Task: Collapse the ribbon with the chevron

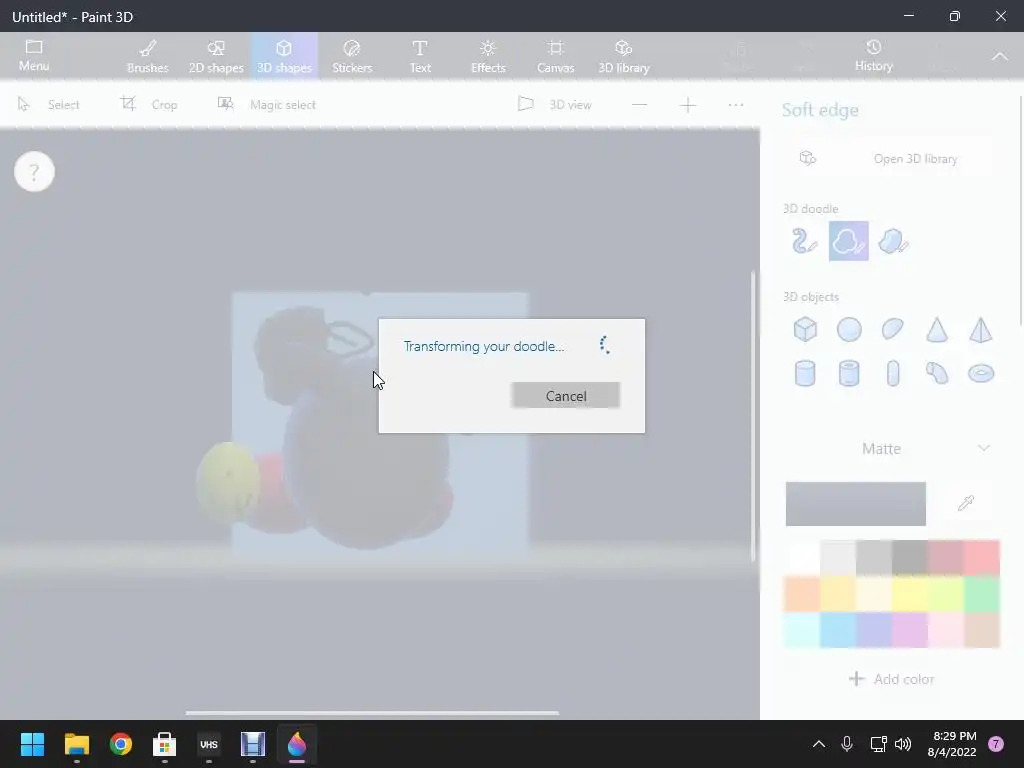Action: 1000,56
